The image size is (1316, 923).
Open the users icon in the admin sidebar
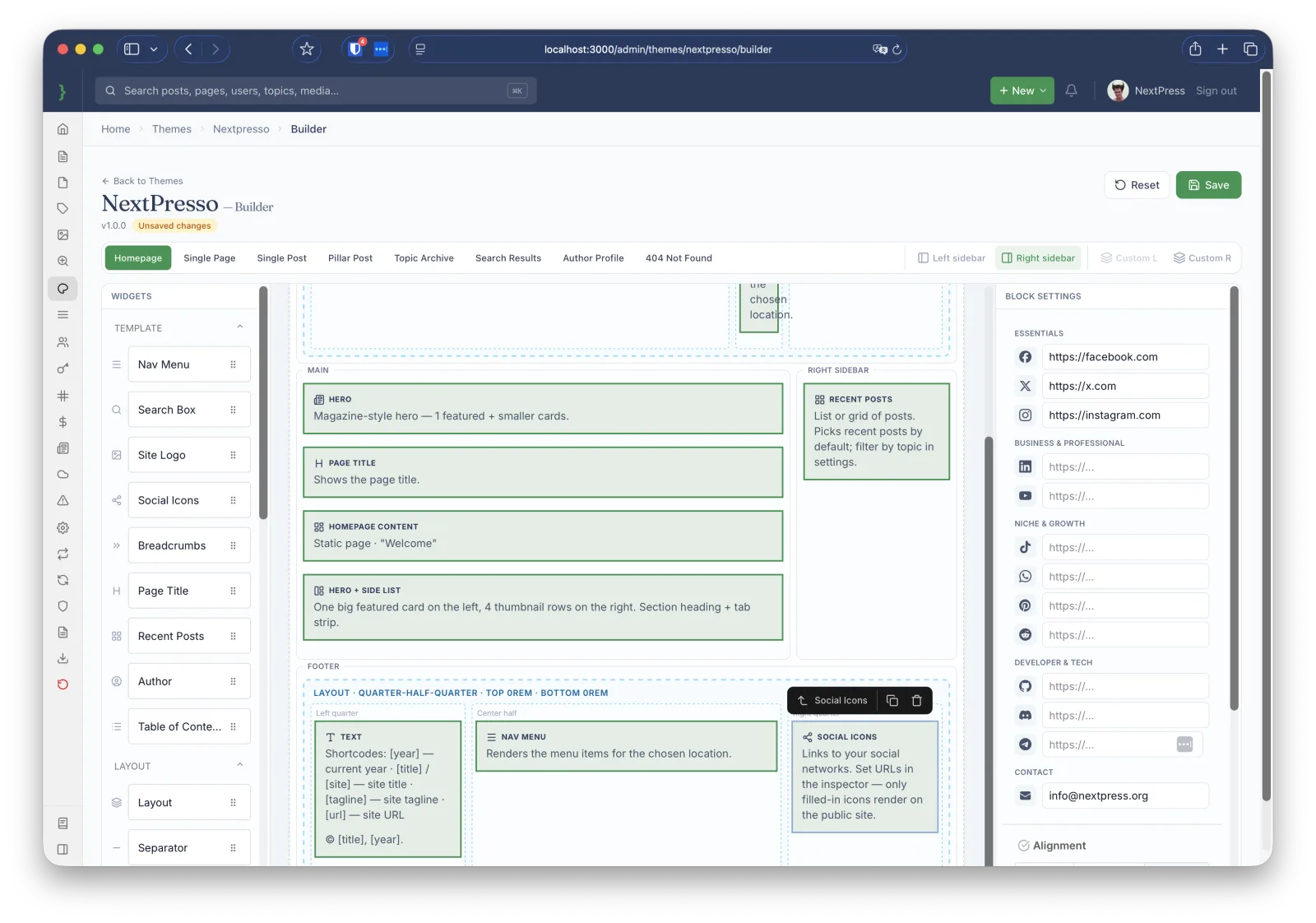63,342
